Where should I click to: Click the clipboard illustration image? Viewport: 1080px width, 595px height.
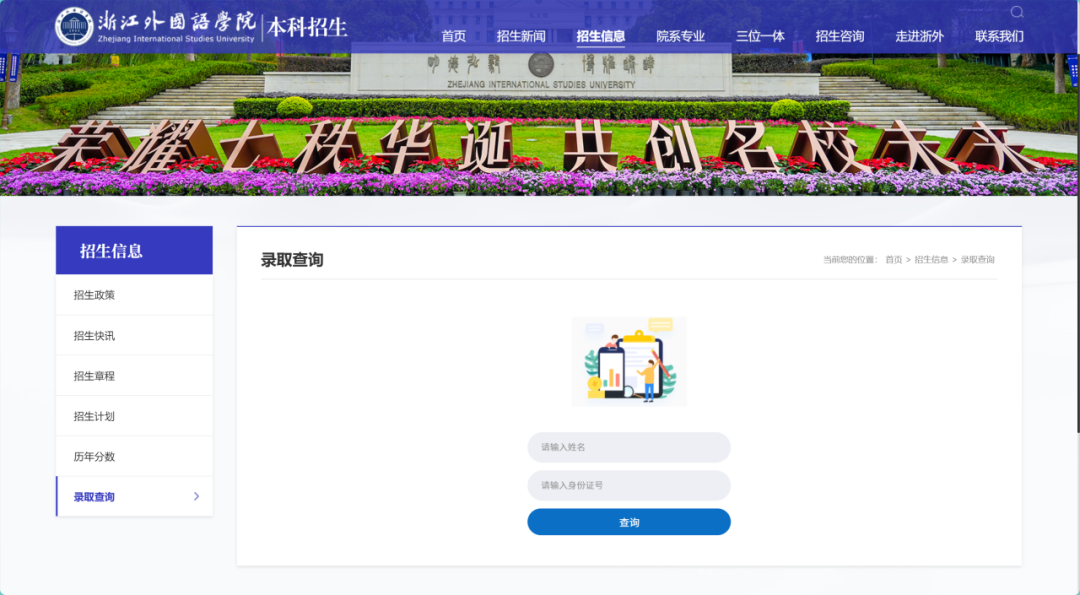pyautogui.click(x=629, y=362)
